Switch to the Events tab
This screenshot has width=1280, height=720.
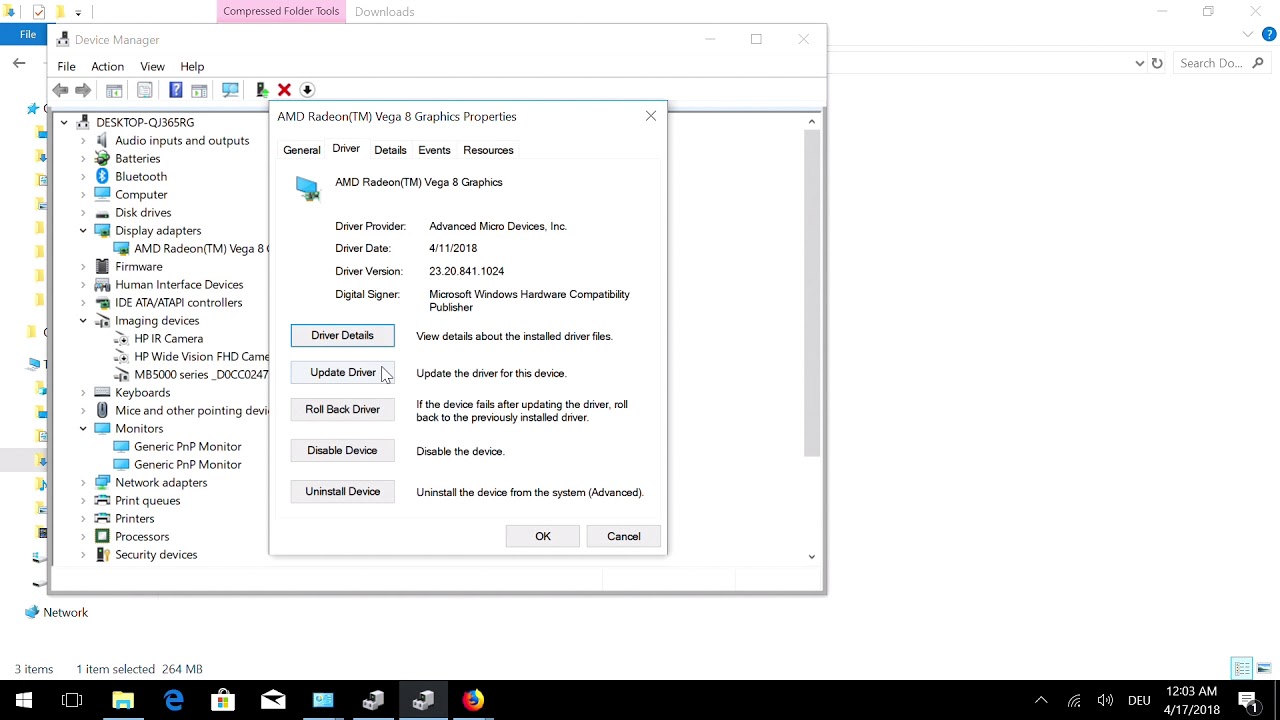click(x=434, y=150)
